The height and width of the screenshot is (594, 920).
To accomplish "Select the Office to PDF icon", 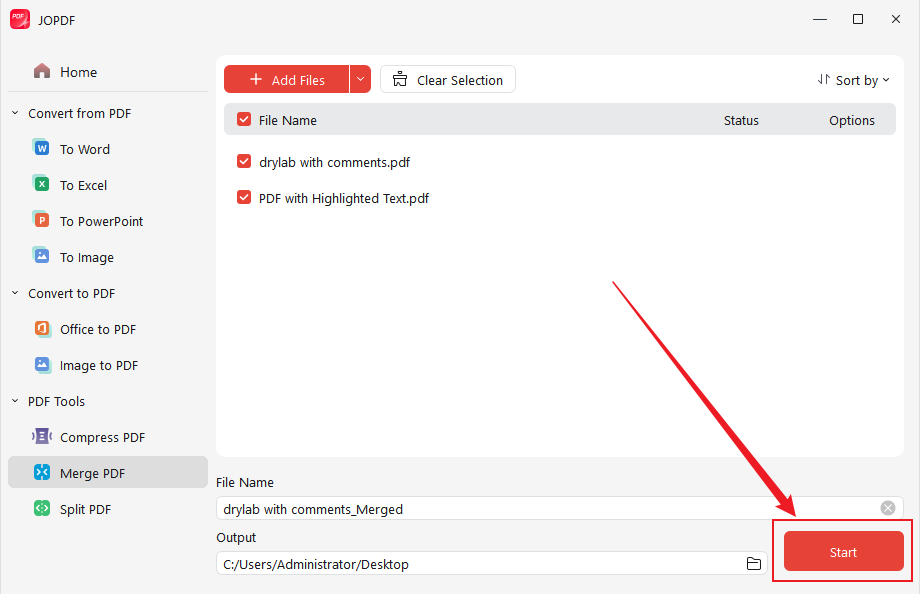I will tap(41, 328).
